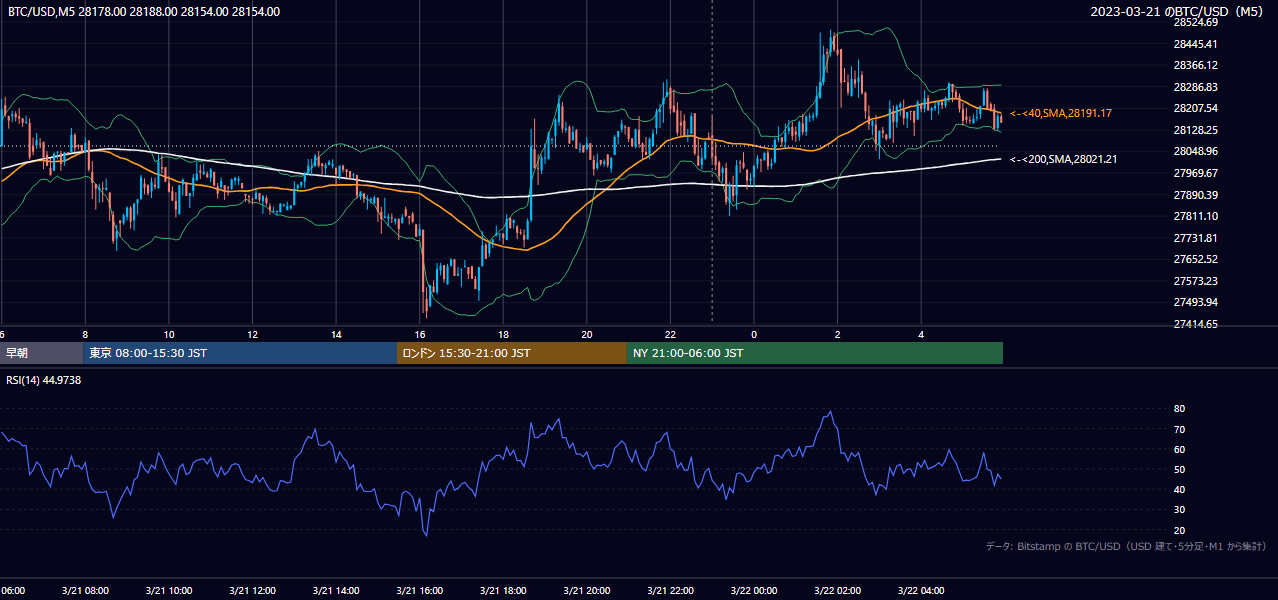Screen dimensions: 1278x600
Task: Select the ロンドン 15:30-21:00 JST session band
Action: coord(513,353)
